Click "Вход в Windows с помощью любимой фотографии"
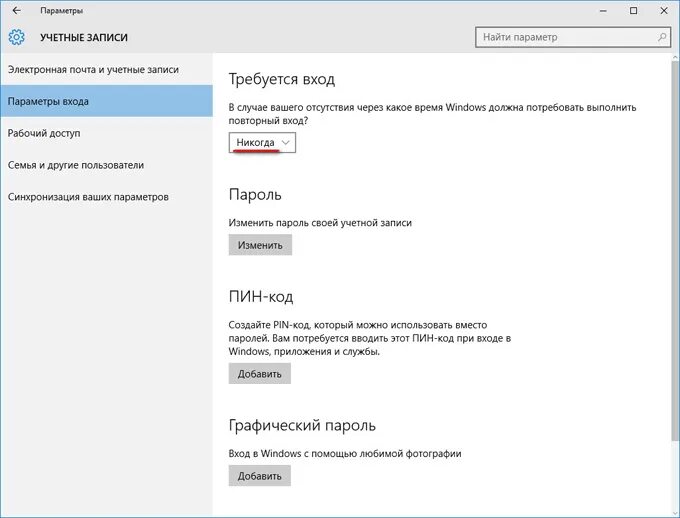The width and height of the screenshot is (680, 518). [345, 453]
